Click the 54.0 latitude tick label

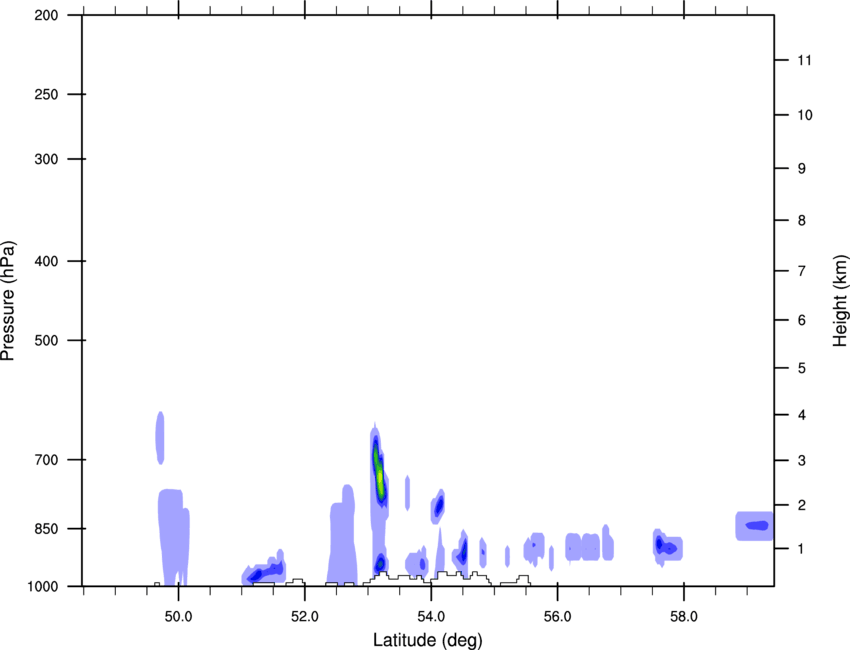coord(431,617)
